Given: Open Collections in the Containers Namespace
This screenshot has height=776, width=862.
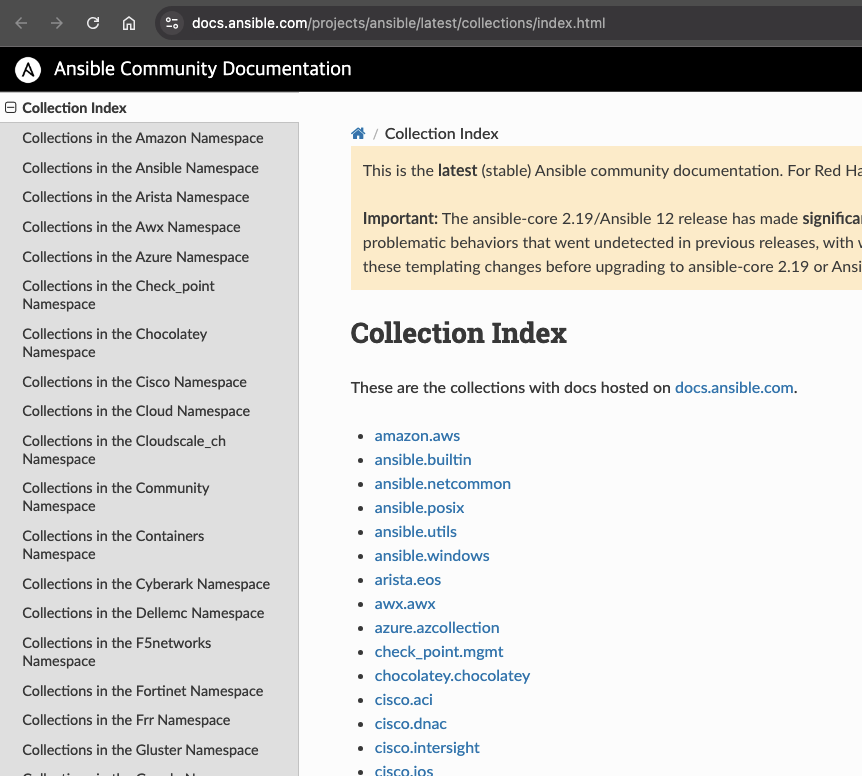Looking at the screenshot, I should (113, 545).
